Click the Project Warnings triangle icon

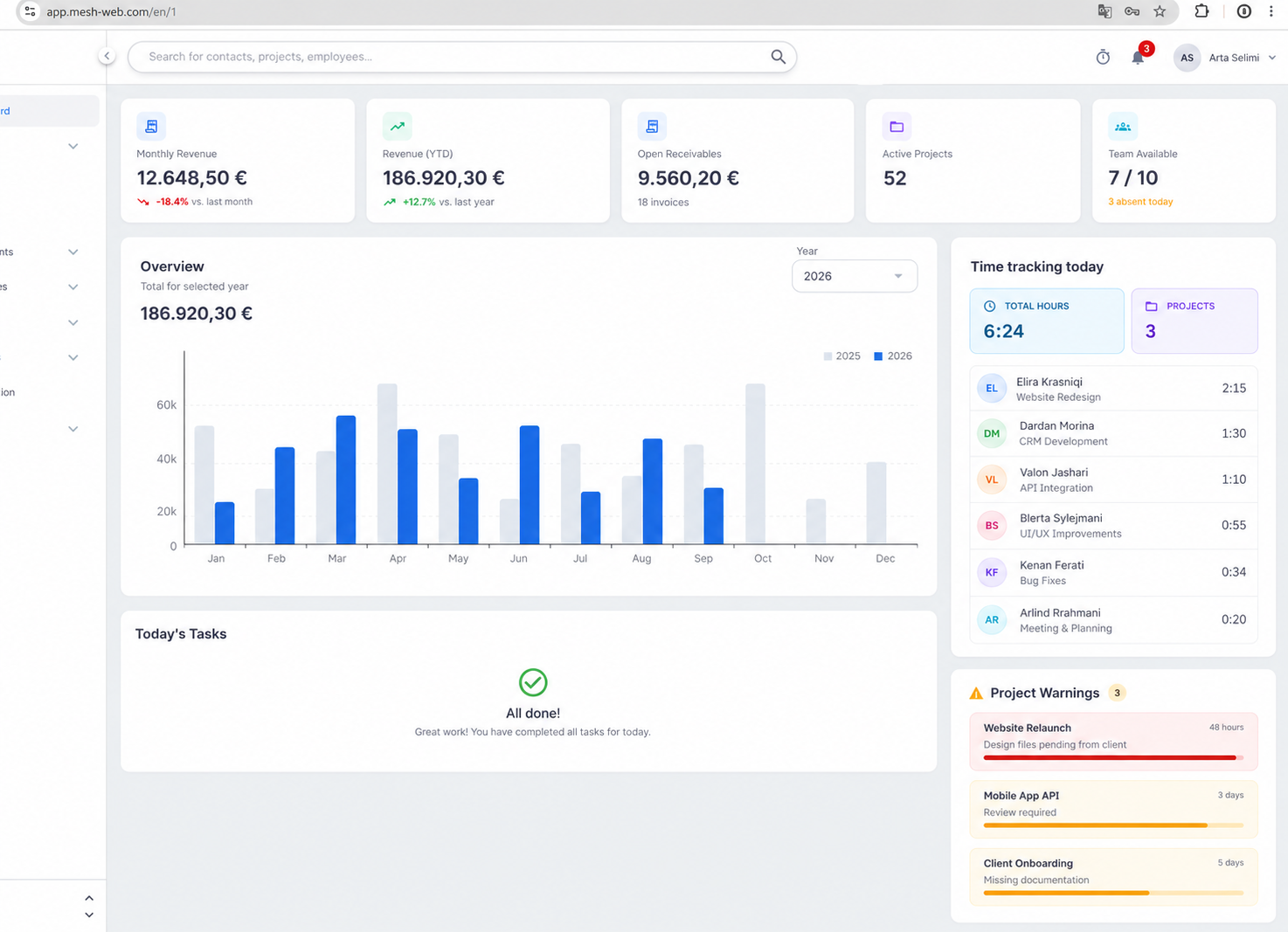976,694
